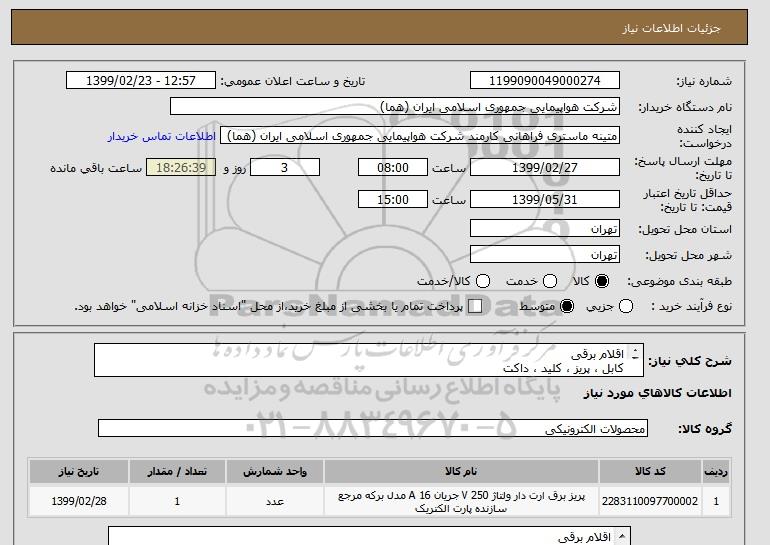Image resolution: width=770 pixels, height=545 pixels.
Task: Click the response deadline date 1399/02/27
Action: tap(545, 167)
